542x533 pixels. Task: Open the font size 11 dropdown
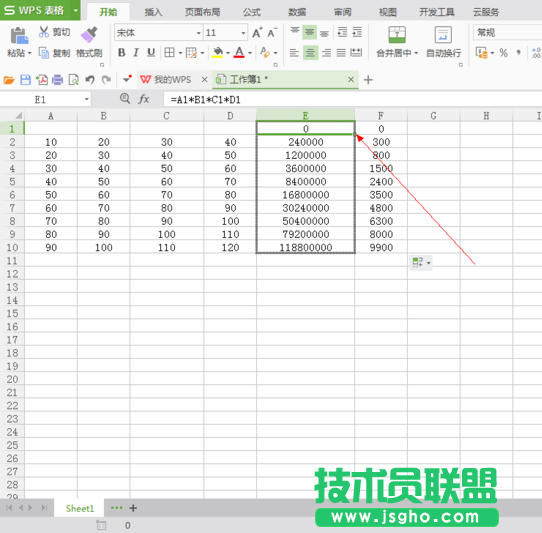pyautogui.click(x=243, y=33)
